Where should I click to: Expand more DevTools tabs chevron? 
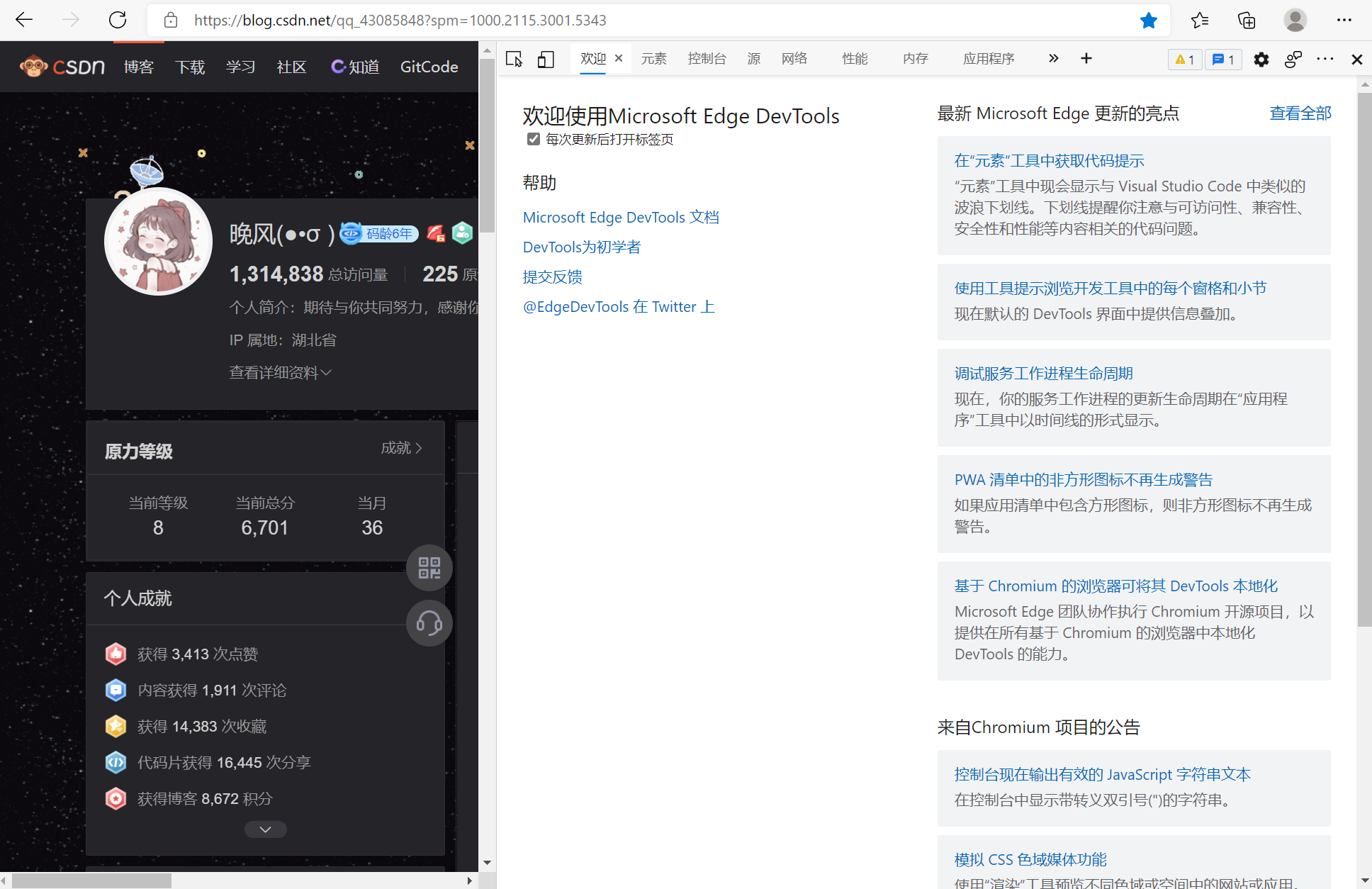click(1053, 59)
